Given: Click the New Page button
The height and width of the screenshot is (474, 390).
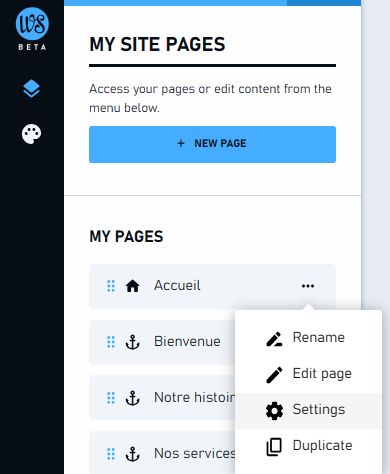Looking at the screenshot, I should click(x=212, y=144).
